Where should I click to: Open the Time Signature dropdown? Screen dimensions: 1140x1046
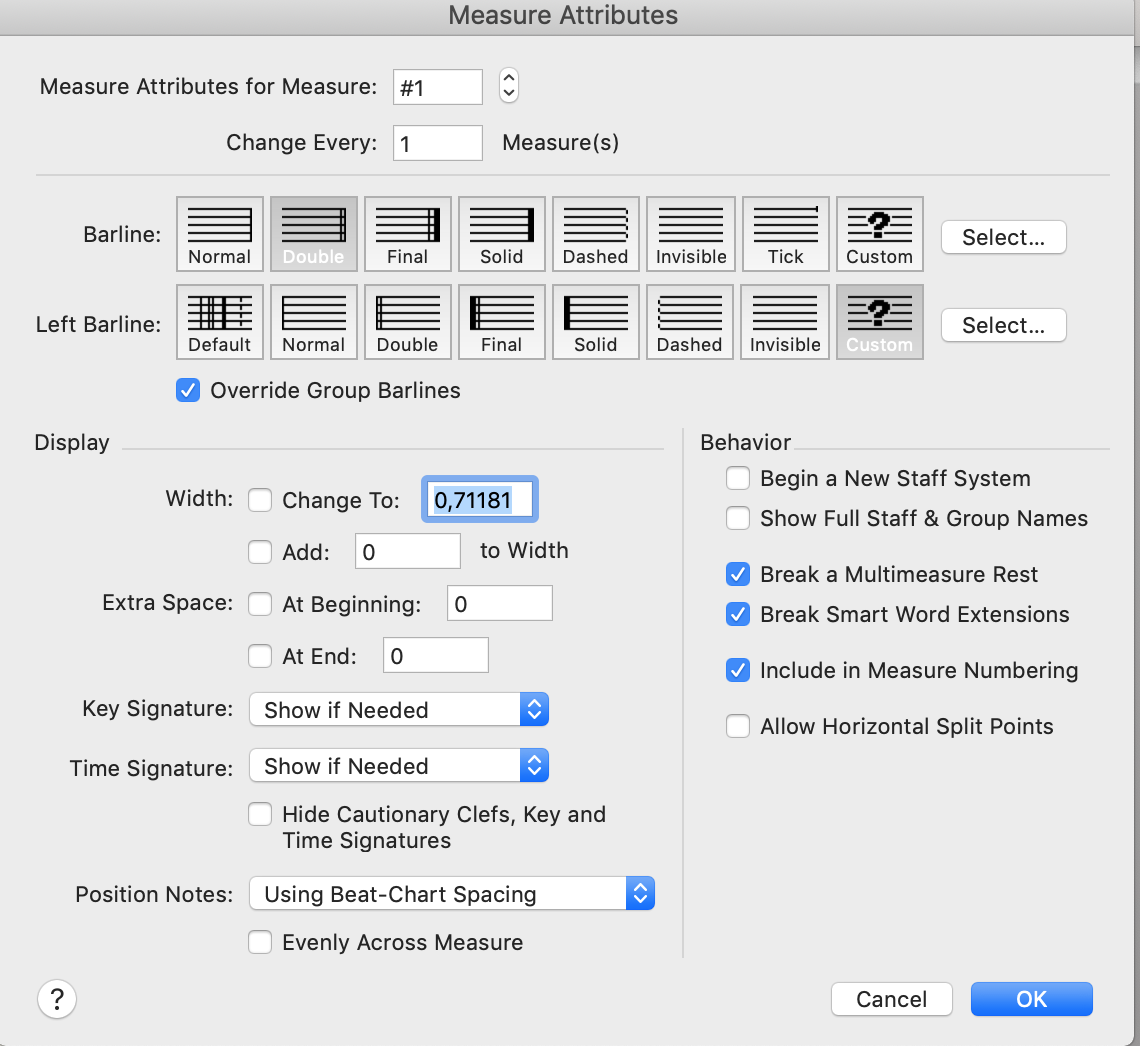(x=398, y=766)
